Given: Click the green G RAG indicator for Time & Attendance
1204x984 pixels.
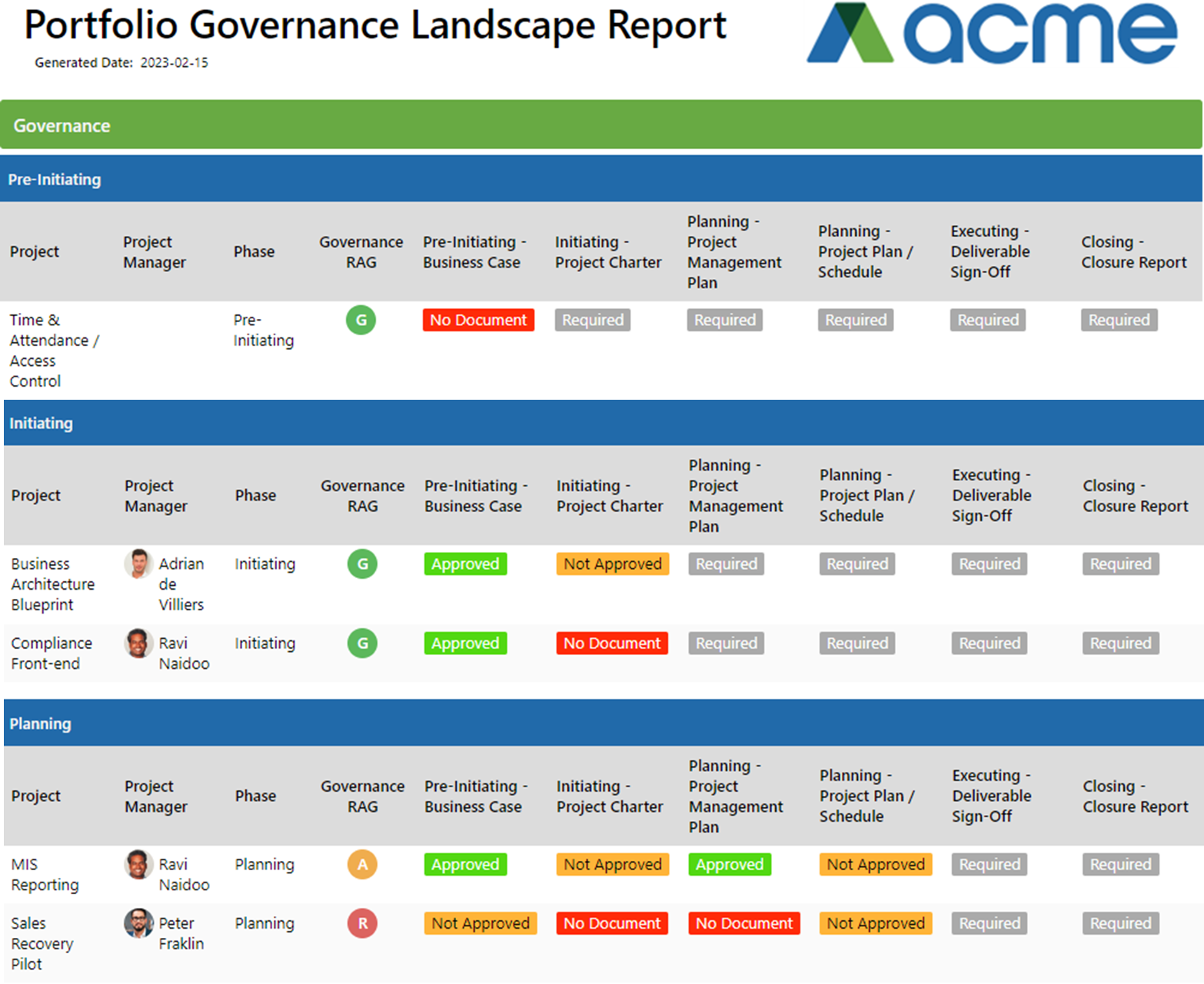Looking at the screenshot, I should [x=361, y=320].
